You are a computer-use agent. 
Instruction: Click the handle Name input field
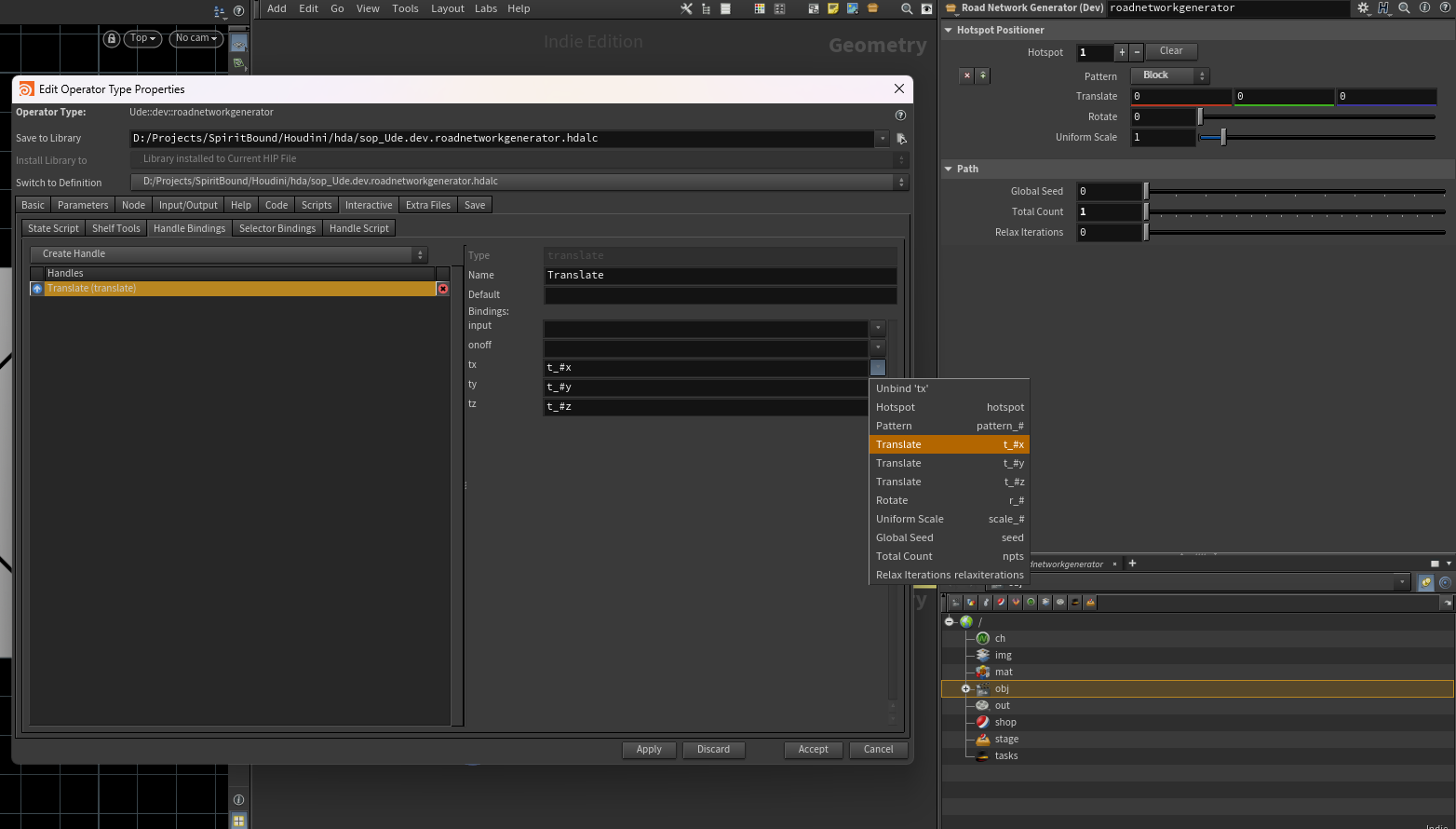[x=721, y=276]
